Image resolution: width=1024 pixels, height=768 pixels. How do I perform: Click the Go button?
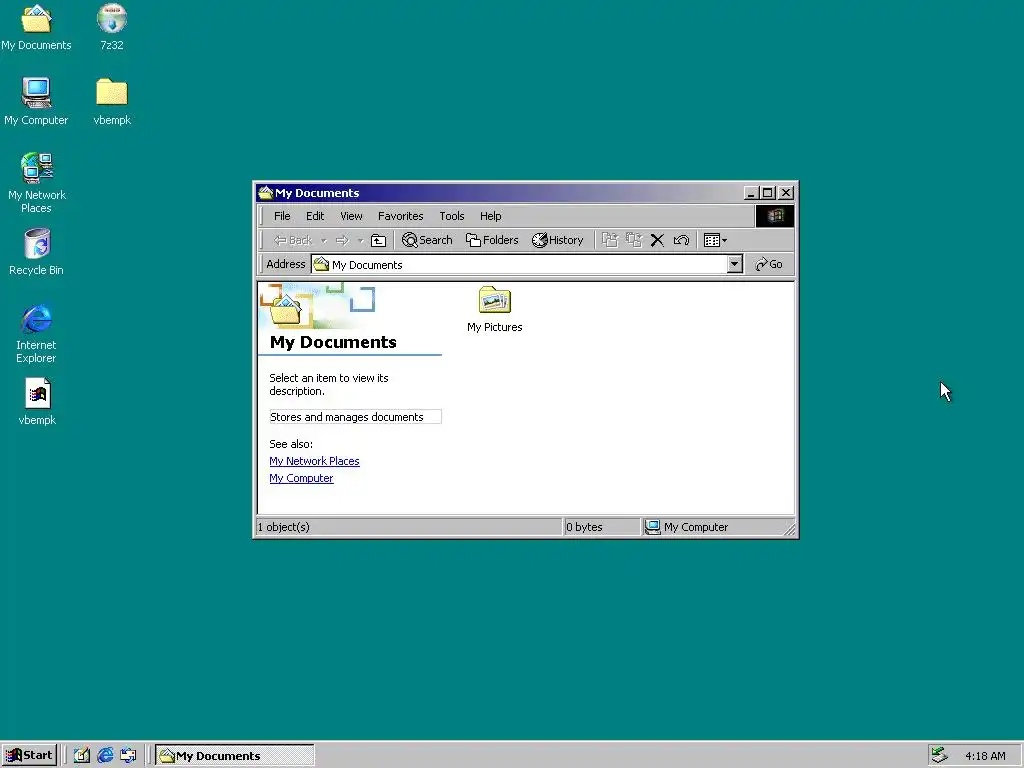[769, 264]
